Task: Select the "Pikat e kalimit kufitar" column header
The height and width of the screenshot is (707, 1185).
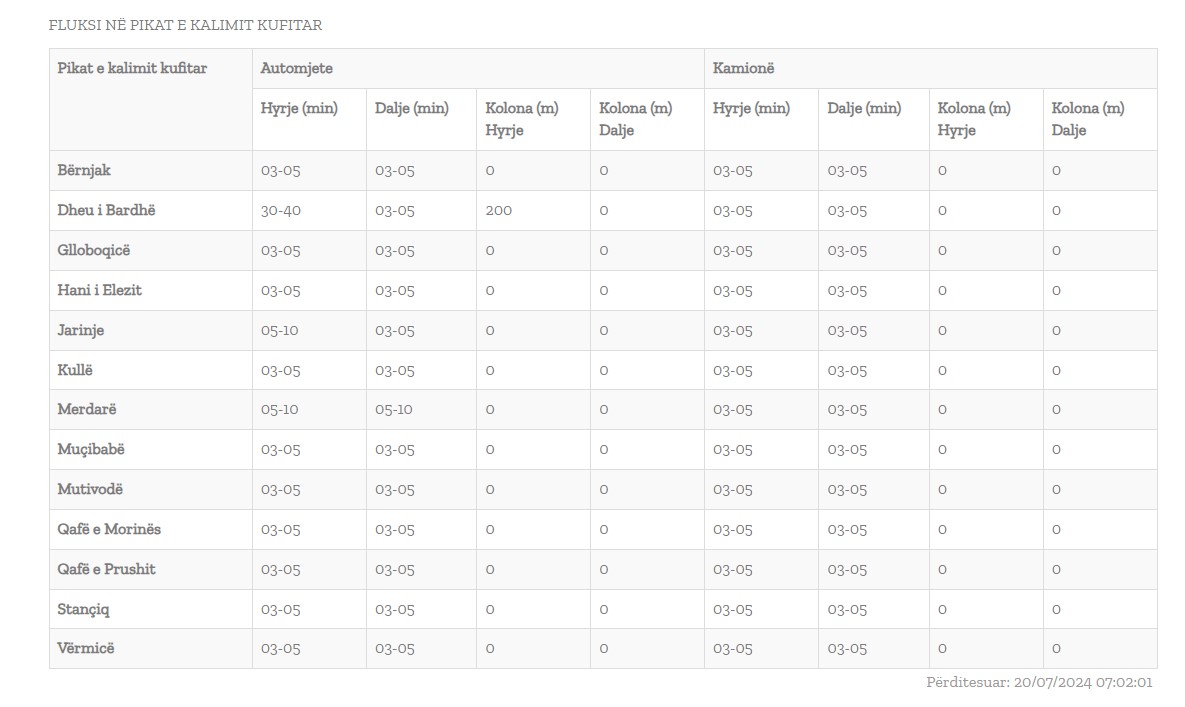Action: 132,68
